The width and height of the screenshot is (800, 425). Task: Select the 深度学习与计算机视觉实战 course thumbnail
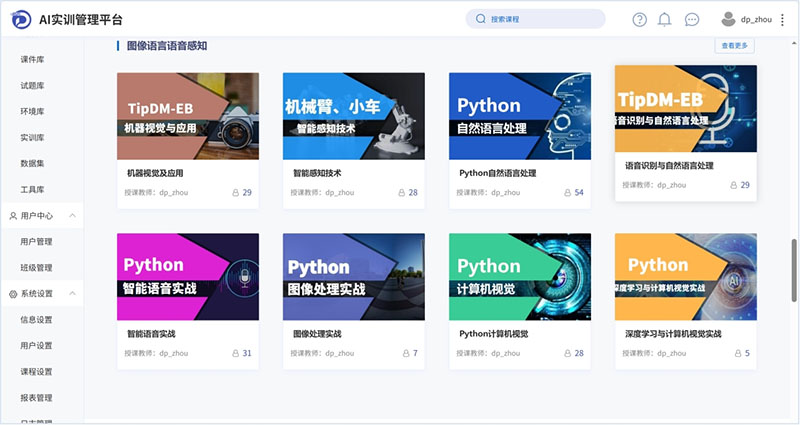click(685, 277)
